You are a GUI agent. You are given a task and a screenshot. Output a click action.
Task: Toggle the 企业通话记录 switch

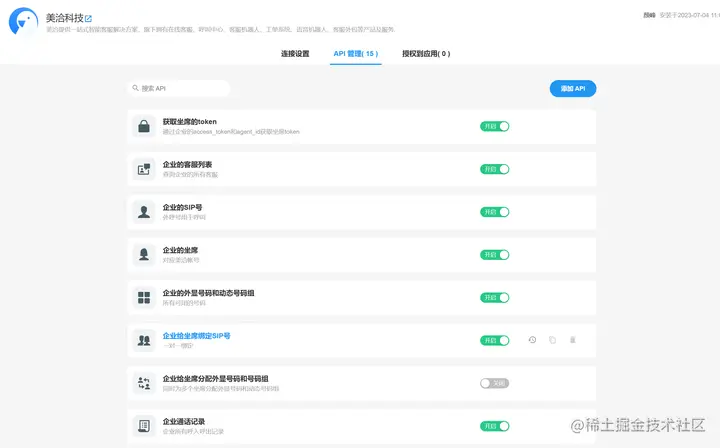[x=495, y=426]
